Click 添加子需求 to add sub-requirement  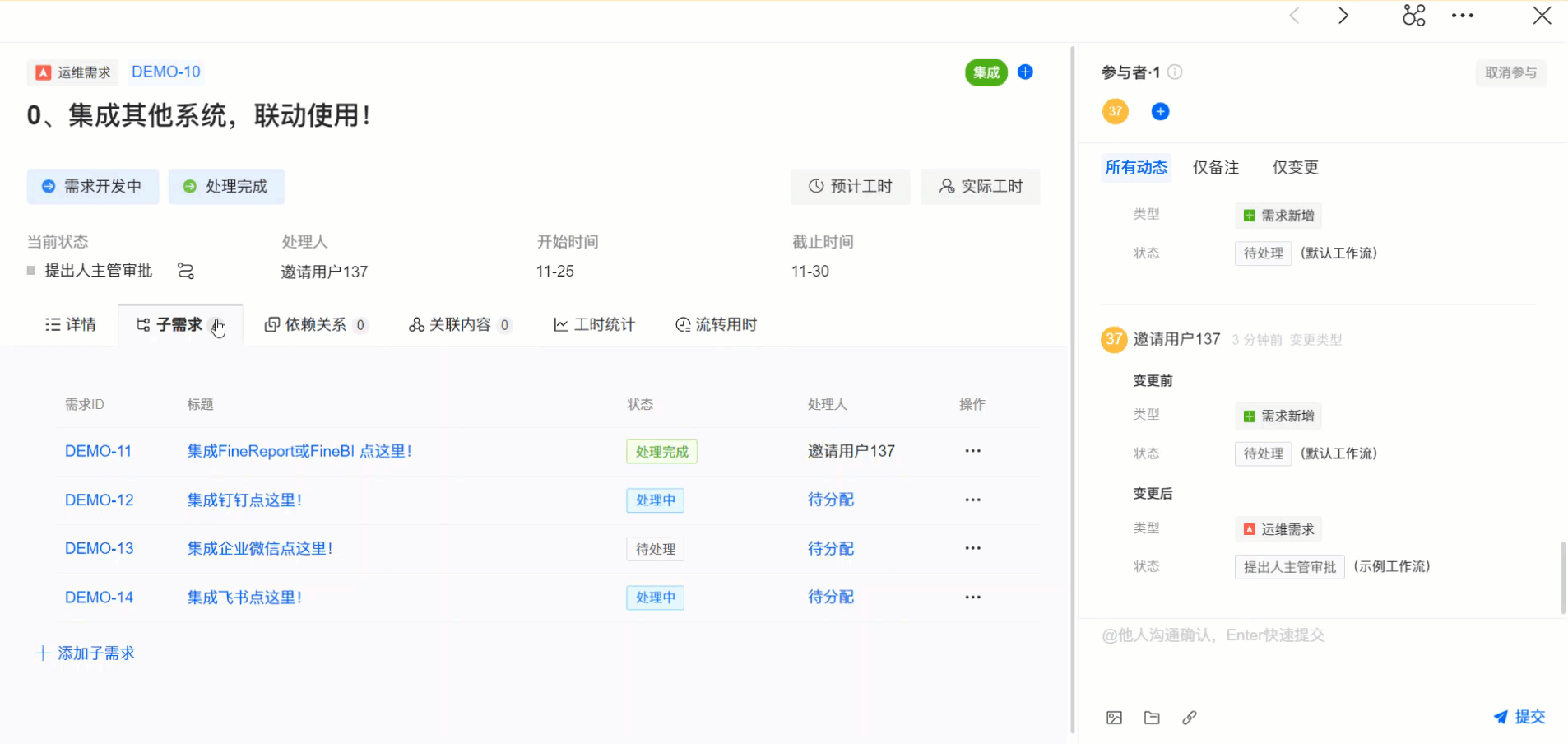pos(85,653)
